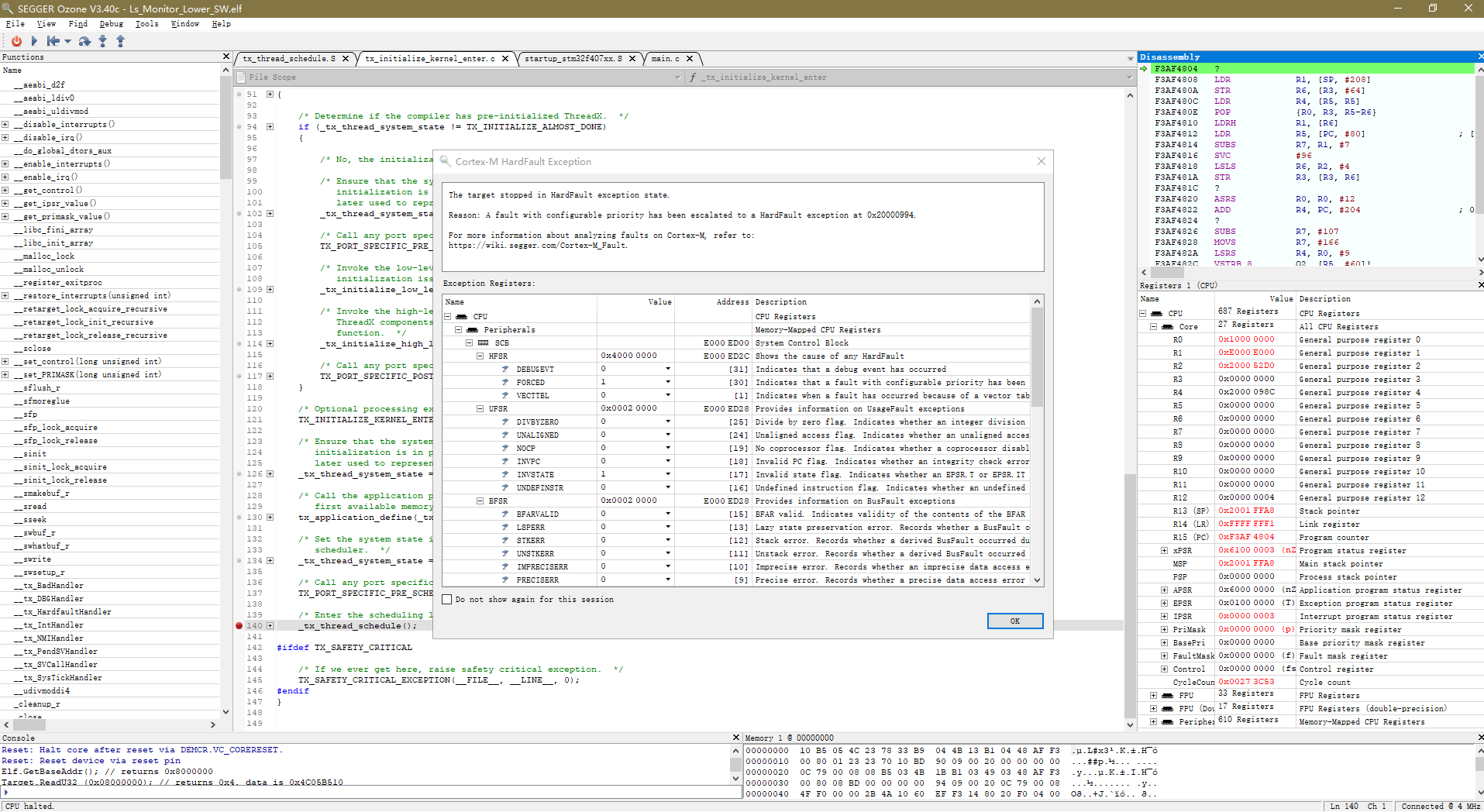This screenshot has width=1484, height=812.
Task: Click OK in the HardFault dialog
Action: [1014, 621]
